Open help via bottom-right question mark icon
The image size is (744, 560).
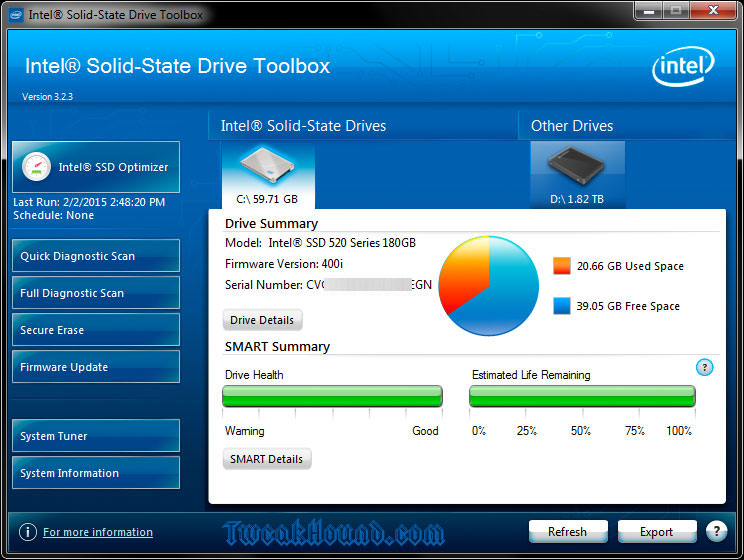coord(716,532)
